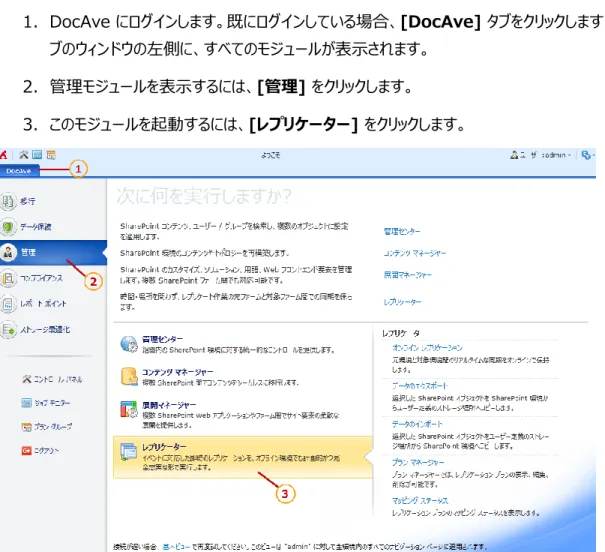605x552 pixels.
Task: Open the 展開マネージャー module entry
Action: (x=243, y=414)
